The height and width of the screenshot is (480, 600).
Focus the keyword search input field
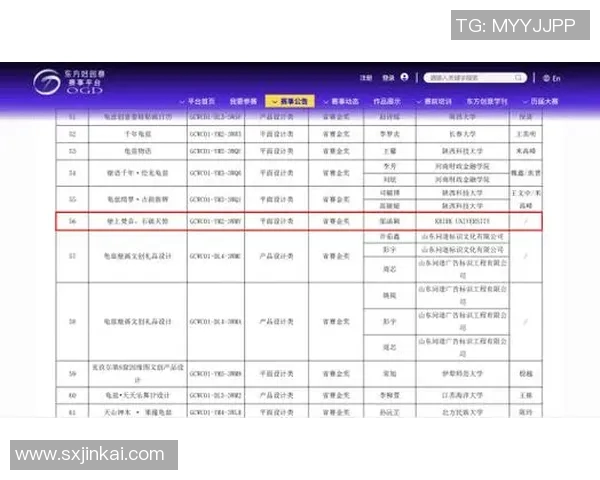[x=475, y=78]
